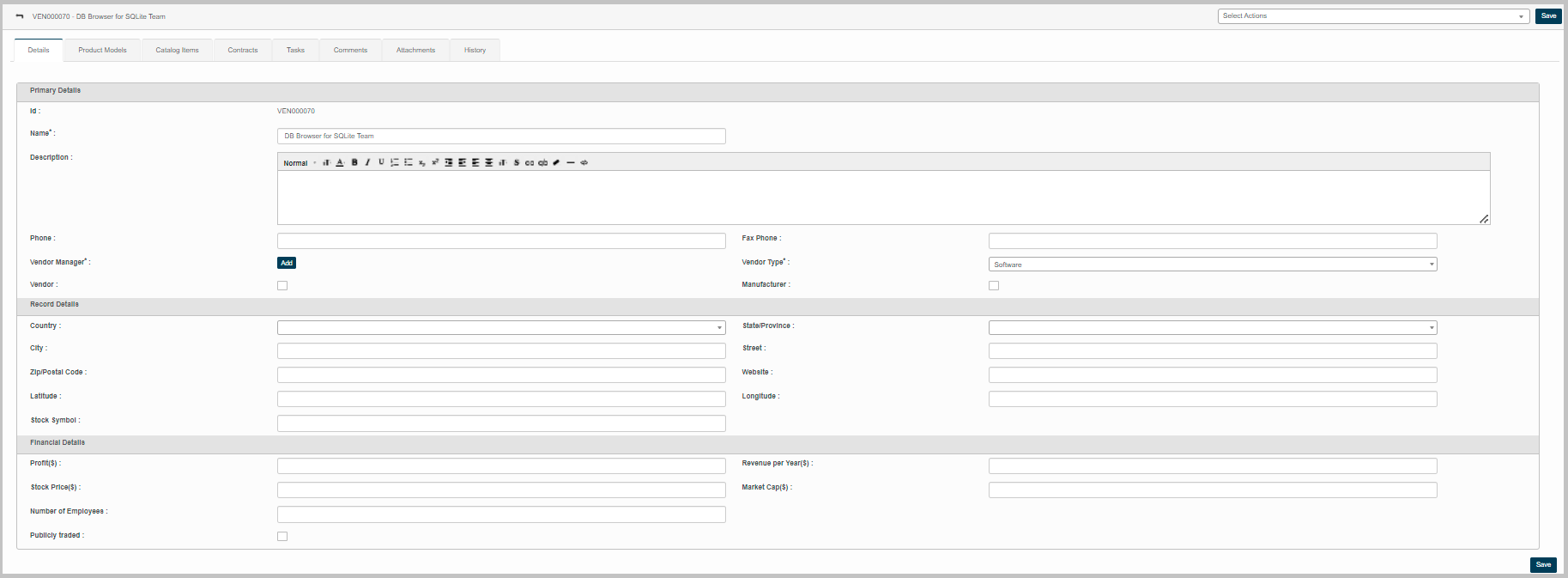Click the back arrow beside VEN000070

point(20,16)
